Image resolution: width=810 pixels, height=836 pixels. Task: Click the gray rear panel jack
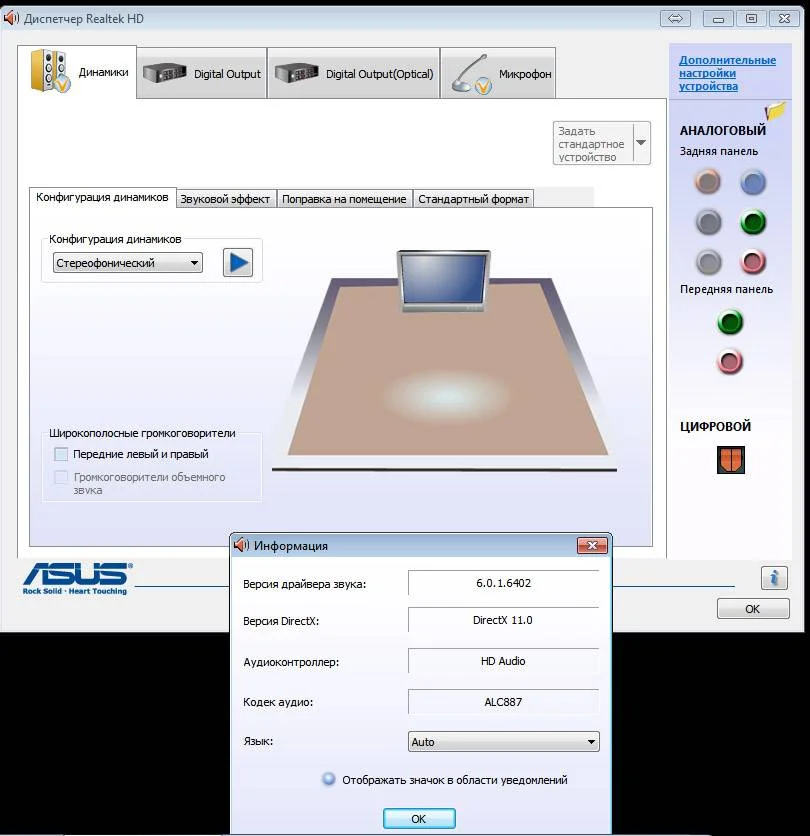click(708, 262)
